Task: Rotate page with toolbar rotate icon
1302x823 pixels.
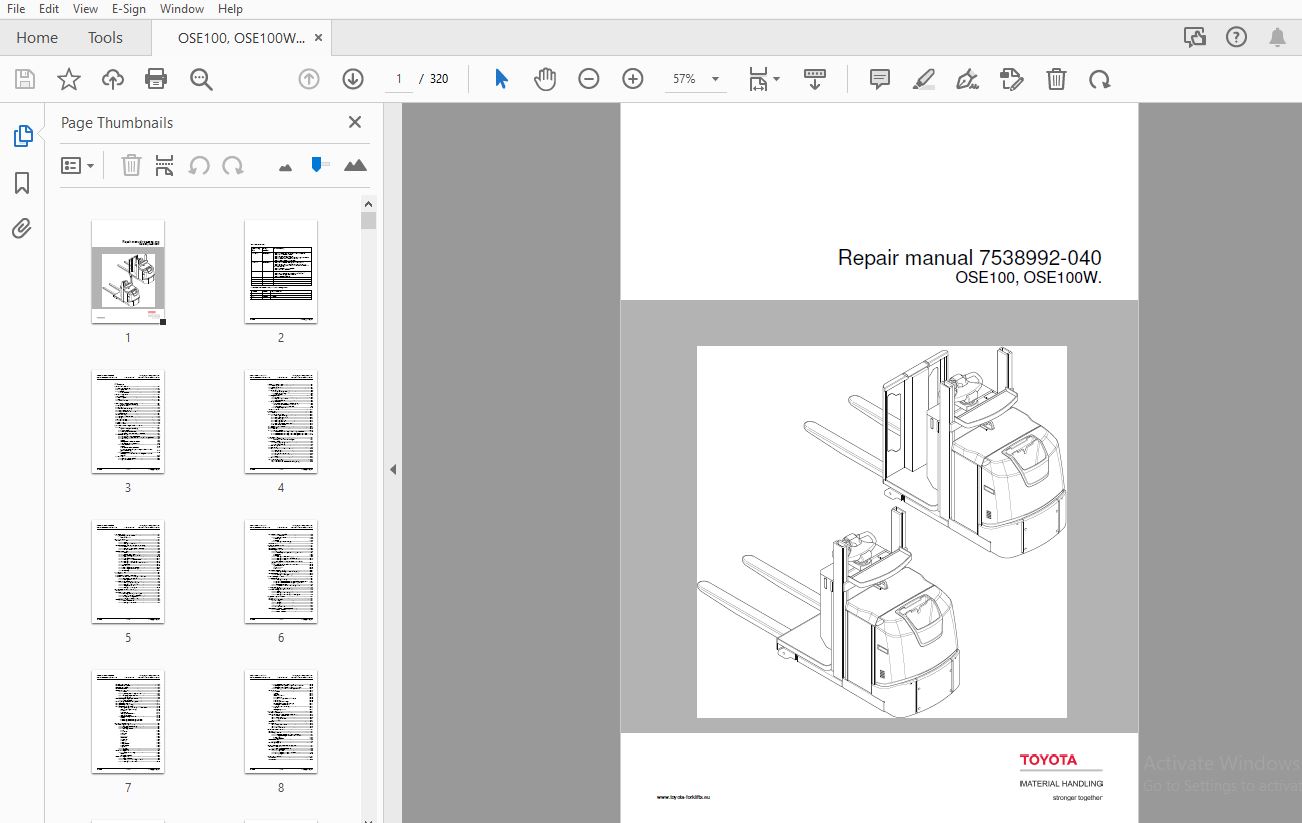Action: coord(1100,79)
